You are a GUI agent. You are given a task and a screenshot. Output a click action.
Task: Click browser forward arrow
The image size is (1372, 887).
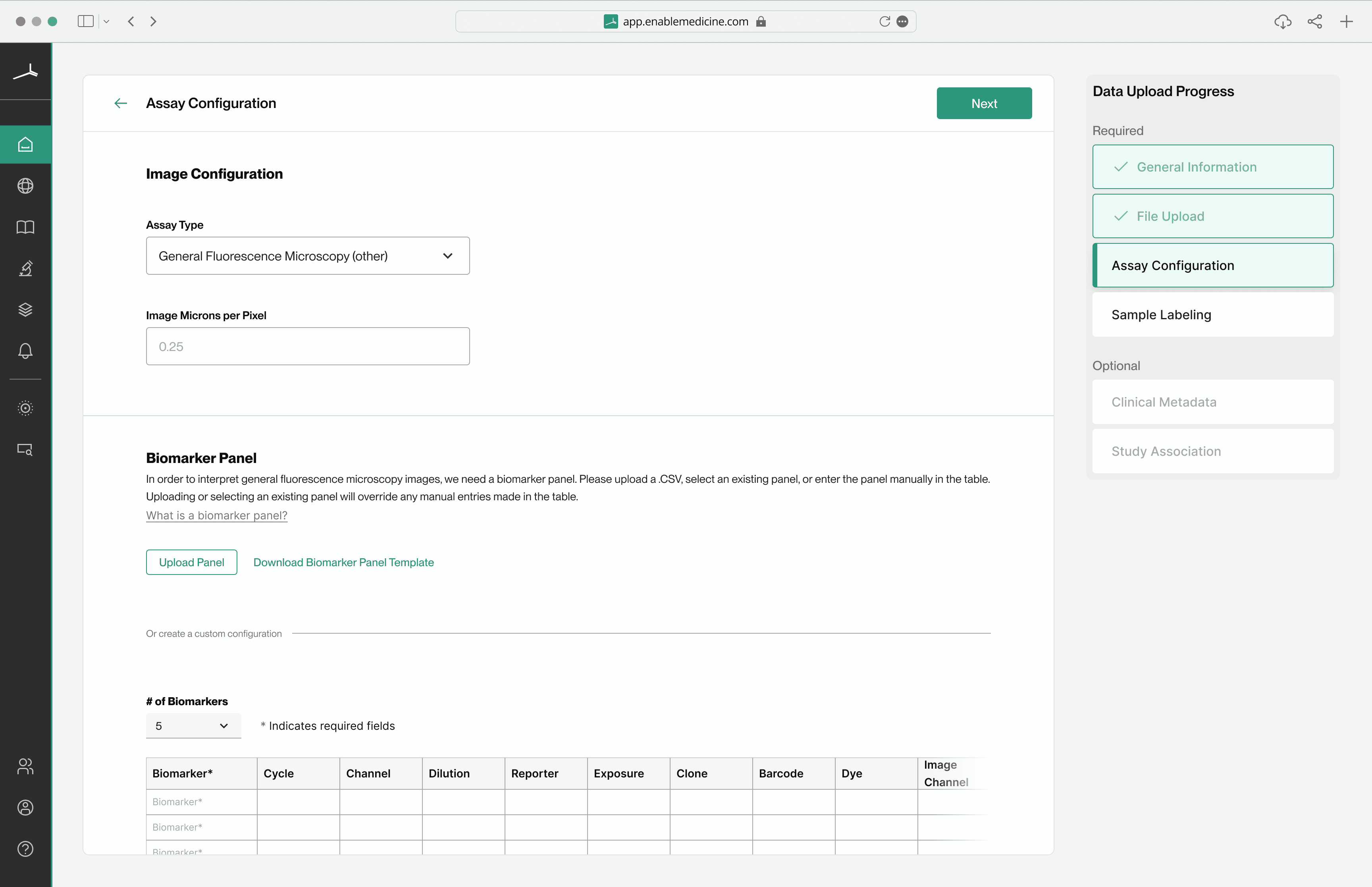click(x=153, y=21)
